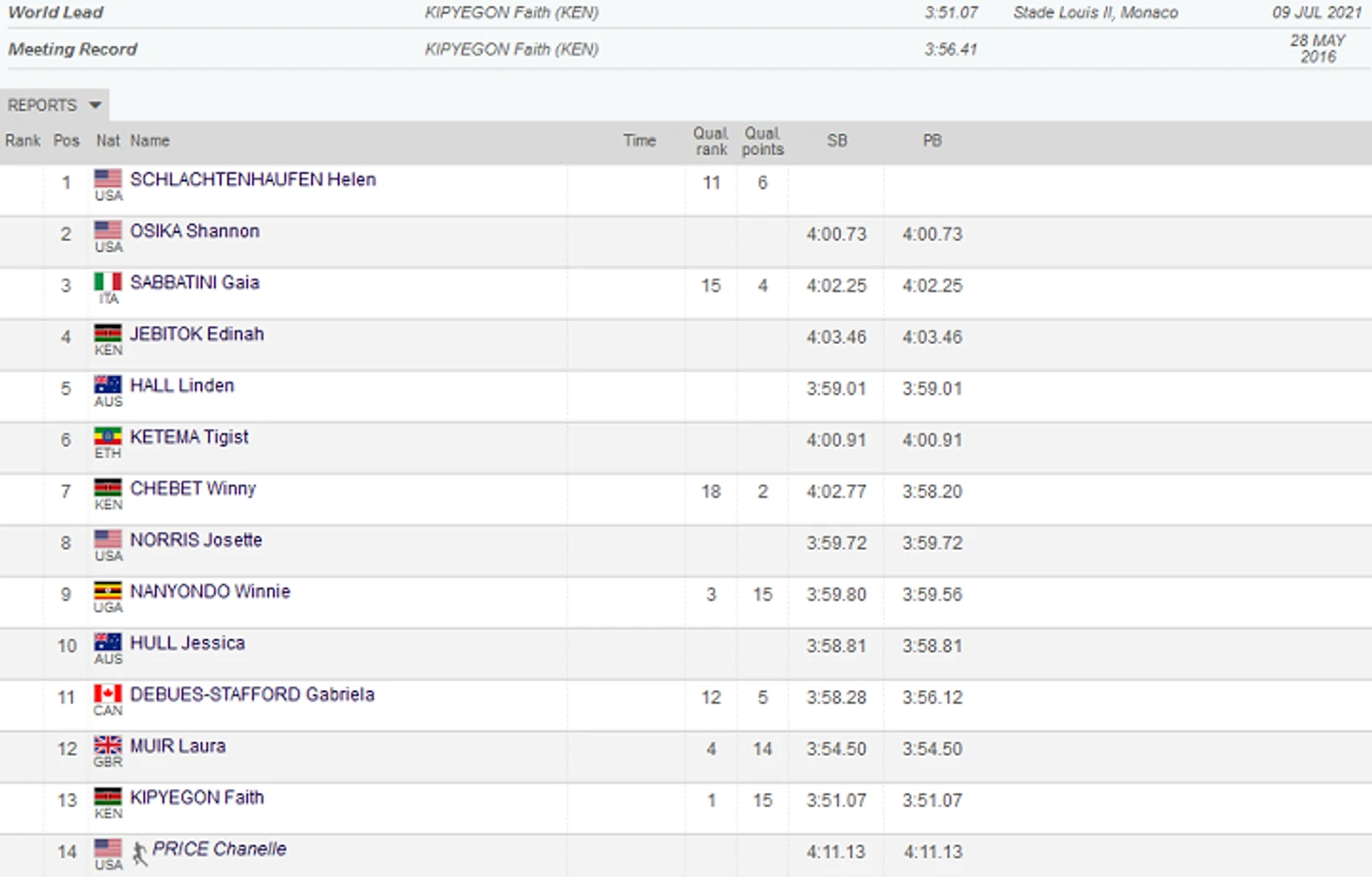Sort by the Time column header

[x=639, y=141]
